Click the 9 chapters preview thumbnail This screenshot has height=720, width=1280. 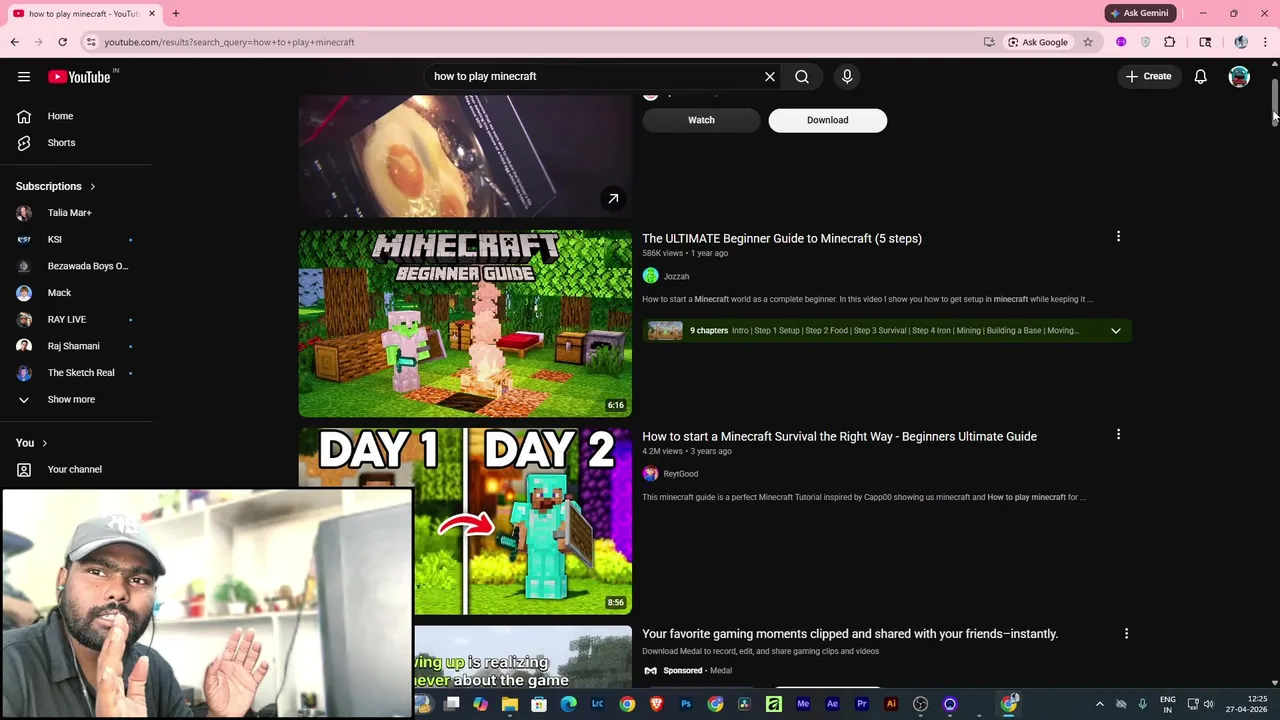665,330
